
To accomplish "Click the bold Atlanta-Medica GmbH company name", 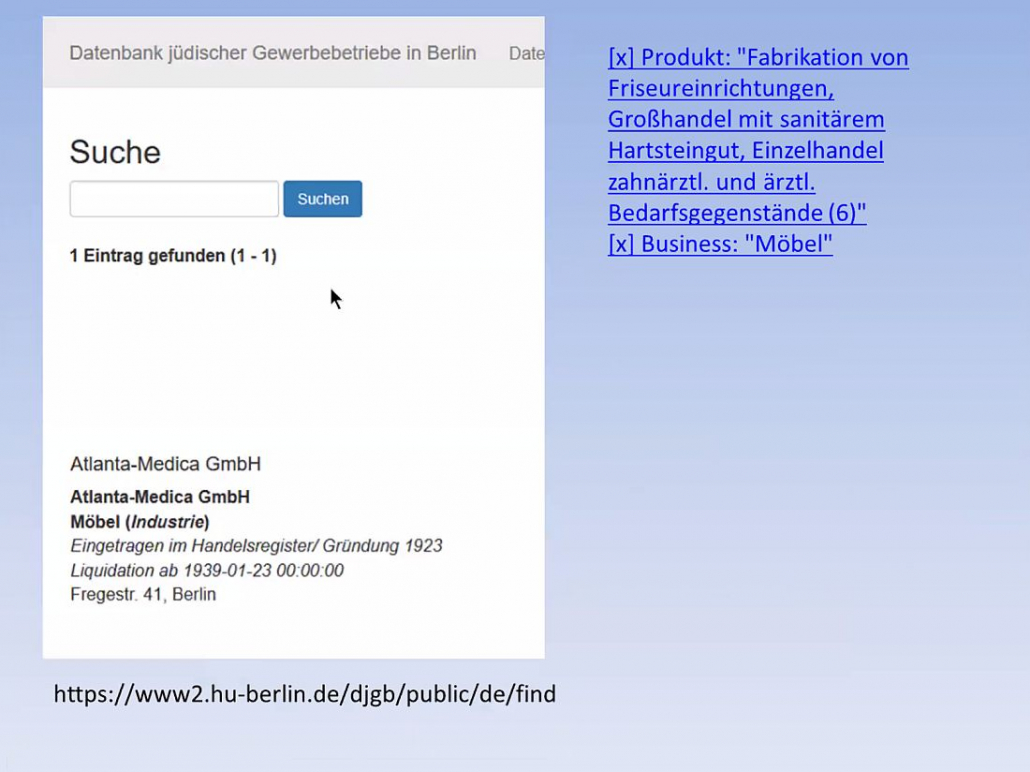I will pyautogui.click(x=159, y=497).
